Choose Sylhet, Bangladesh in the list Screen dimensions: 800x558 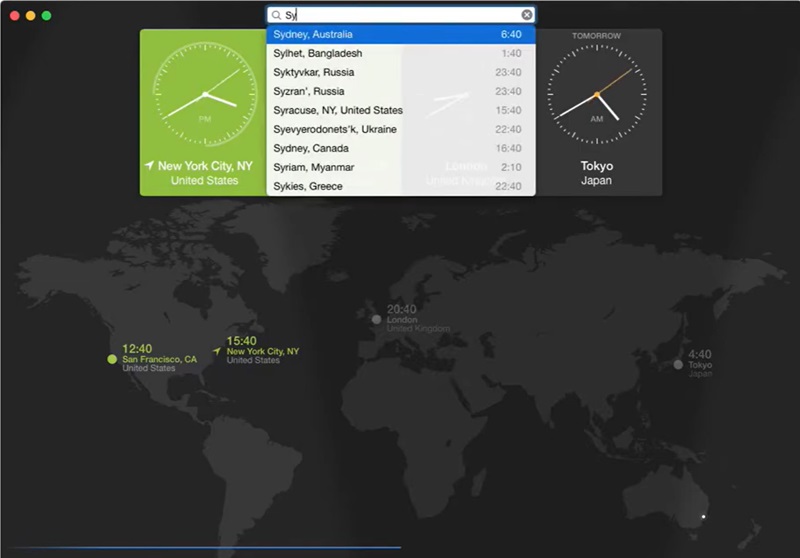401,53
